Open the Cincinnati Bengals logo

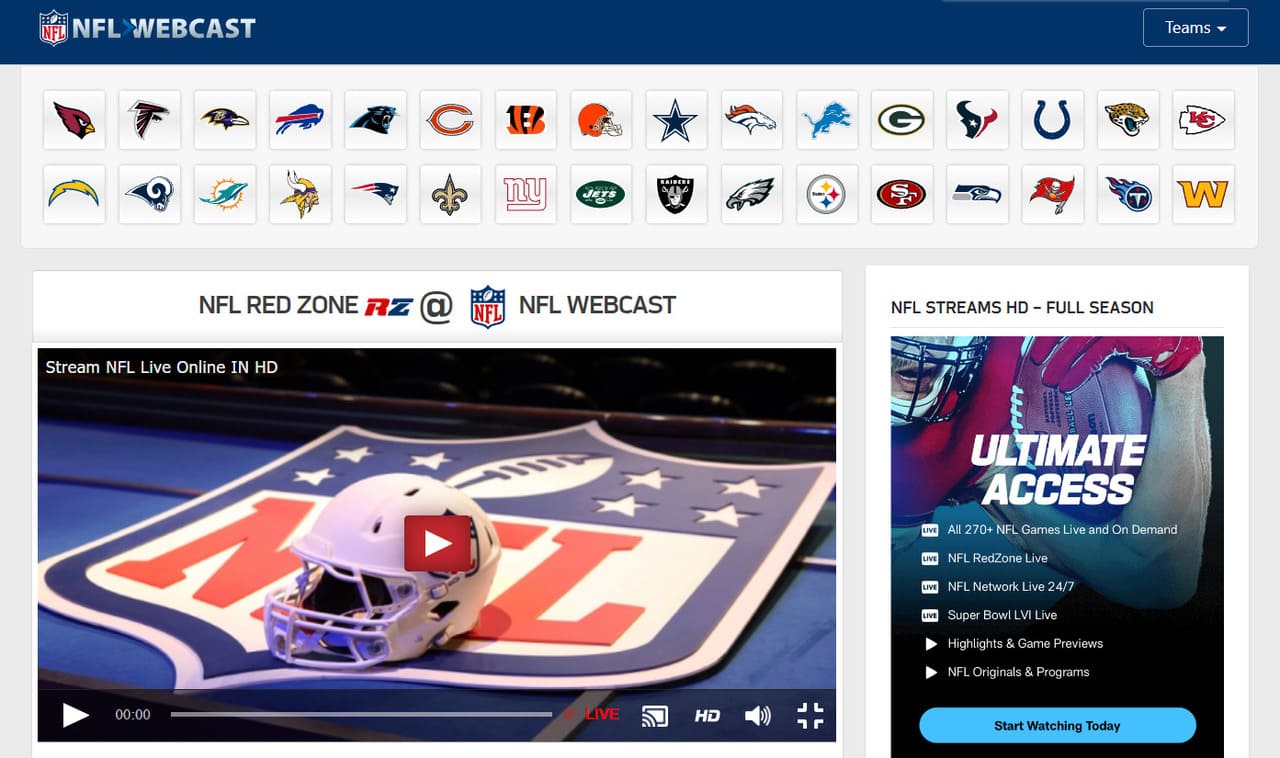coord(526,120)
